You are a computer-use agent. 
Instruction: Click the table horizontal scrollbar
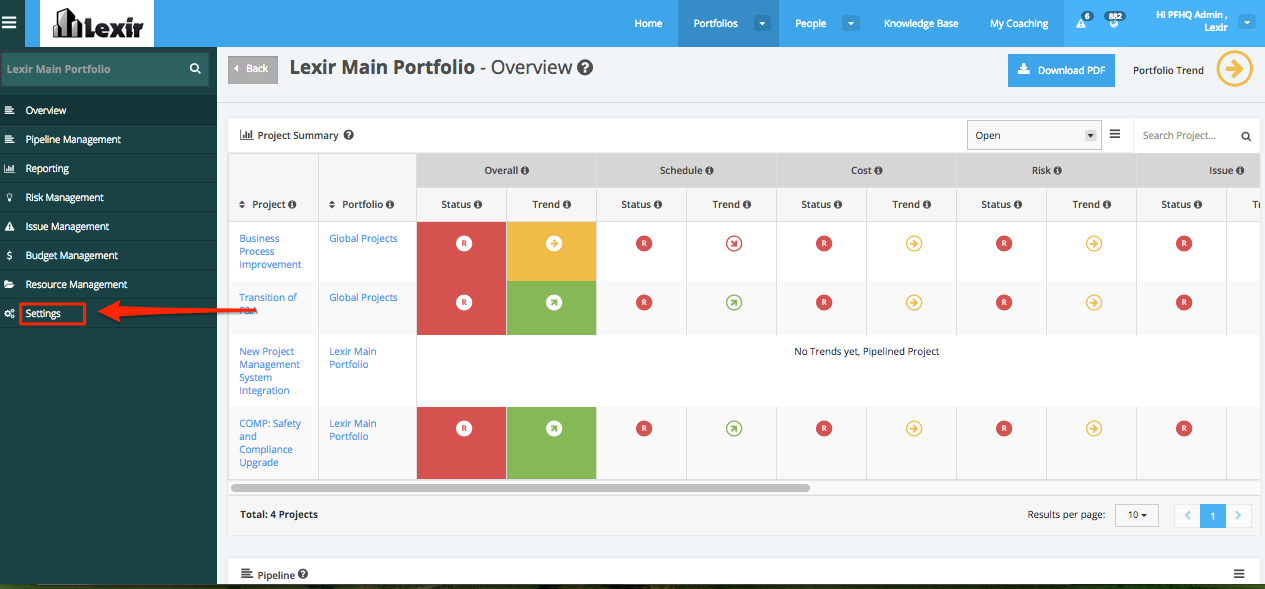[x=520, y=488]
